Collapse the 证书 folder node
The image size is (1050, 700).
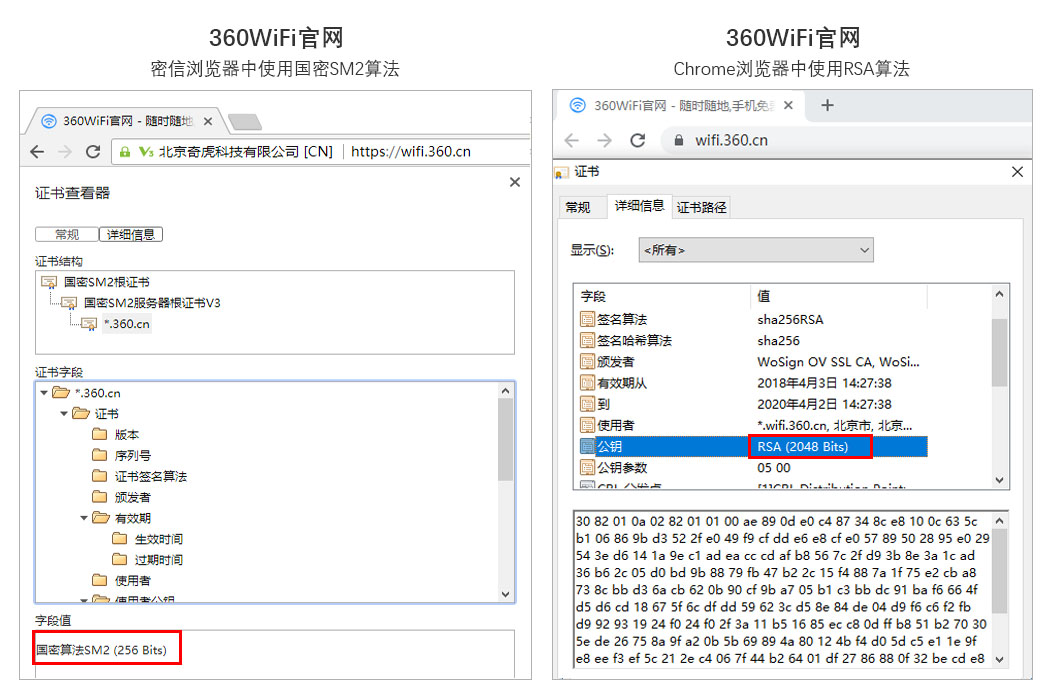point(64,413)
